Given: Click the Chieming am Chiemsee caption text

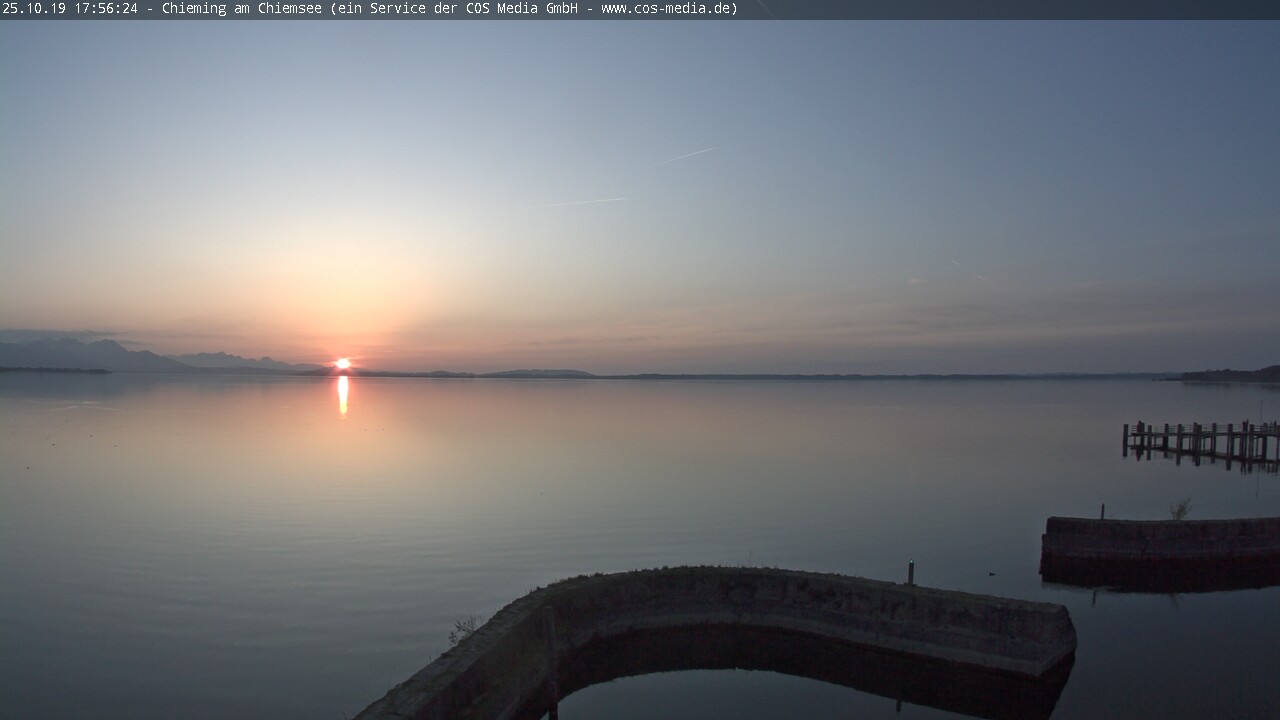Looking at the screenshot, I should (x=241, y=9).
